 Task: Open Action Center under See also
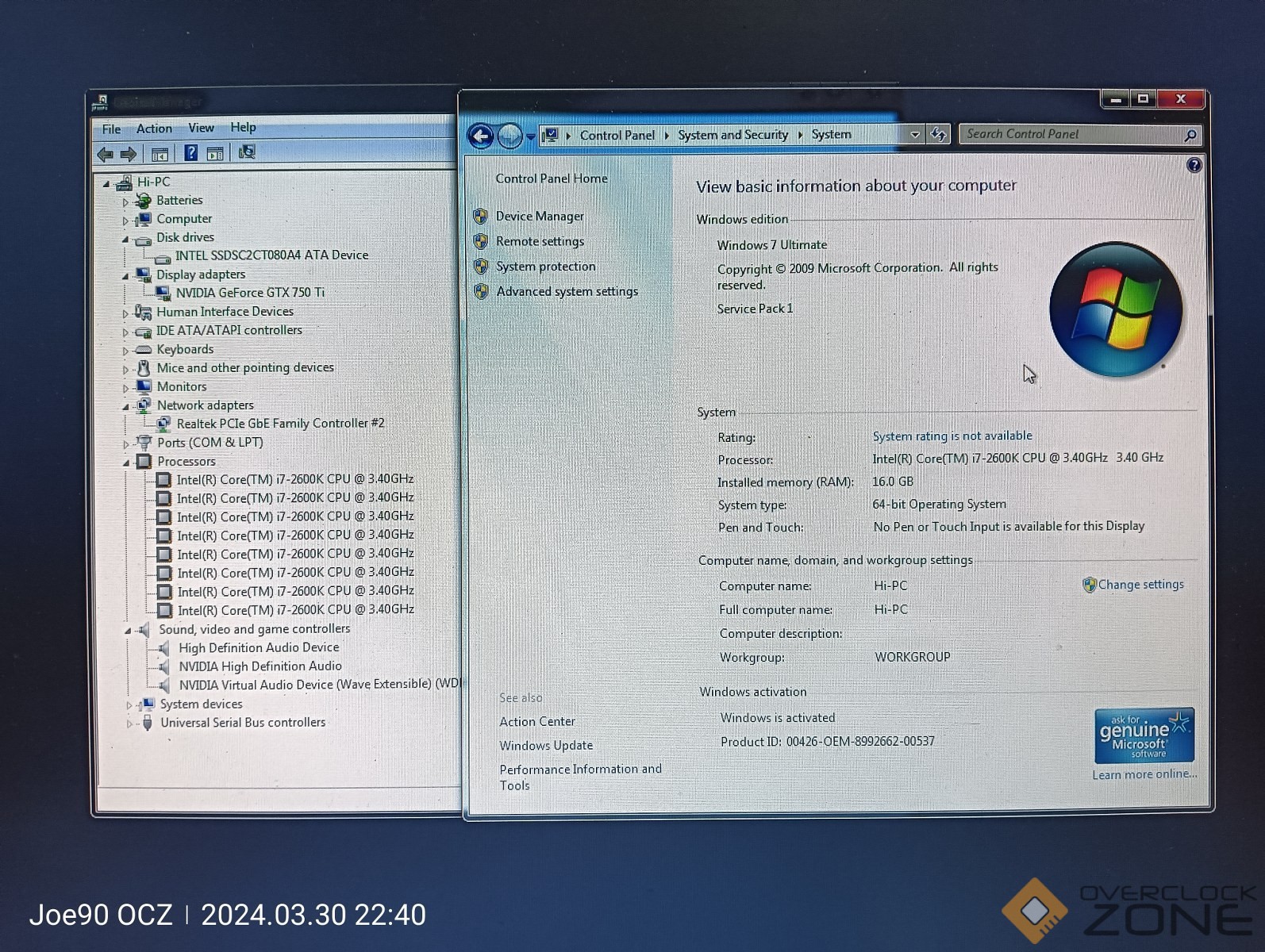[x=537, y=722]
